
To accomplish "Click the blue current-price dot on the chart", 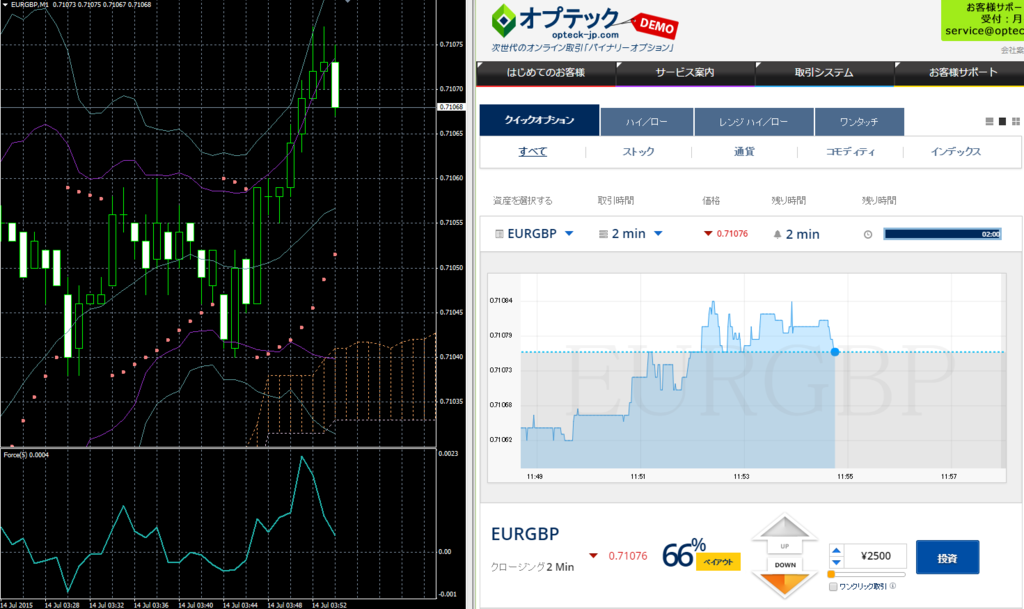I will (x=835, y=352).
